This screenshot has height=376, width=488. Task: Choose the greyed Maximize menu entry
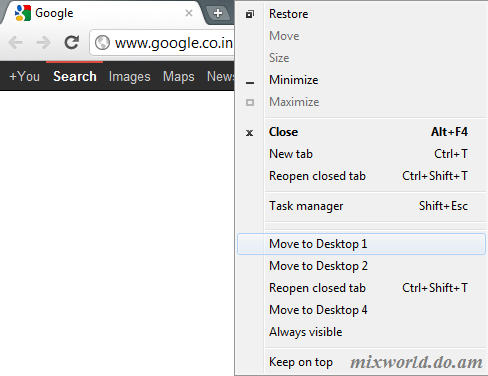pos(361,102)
